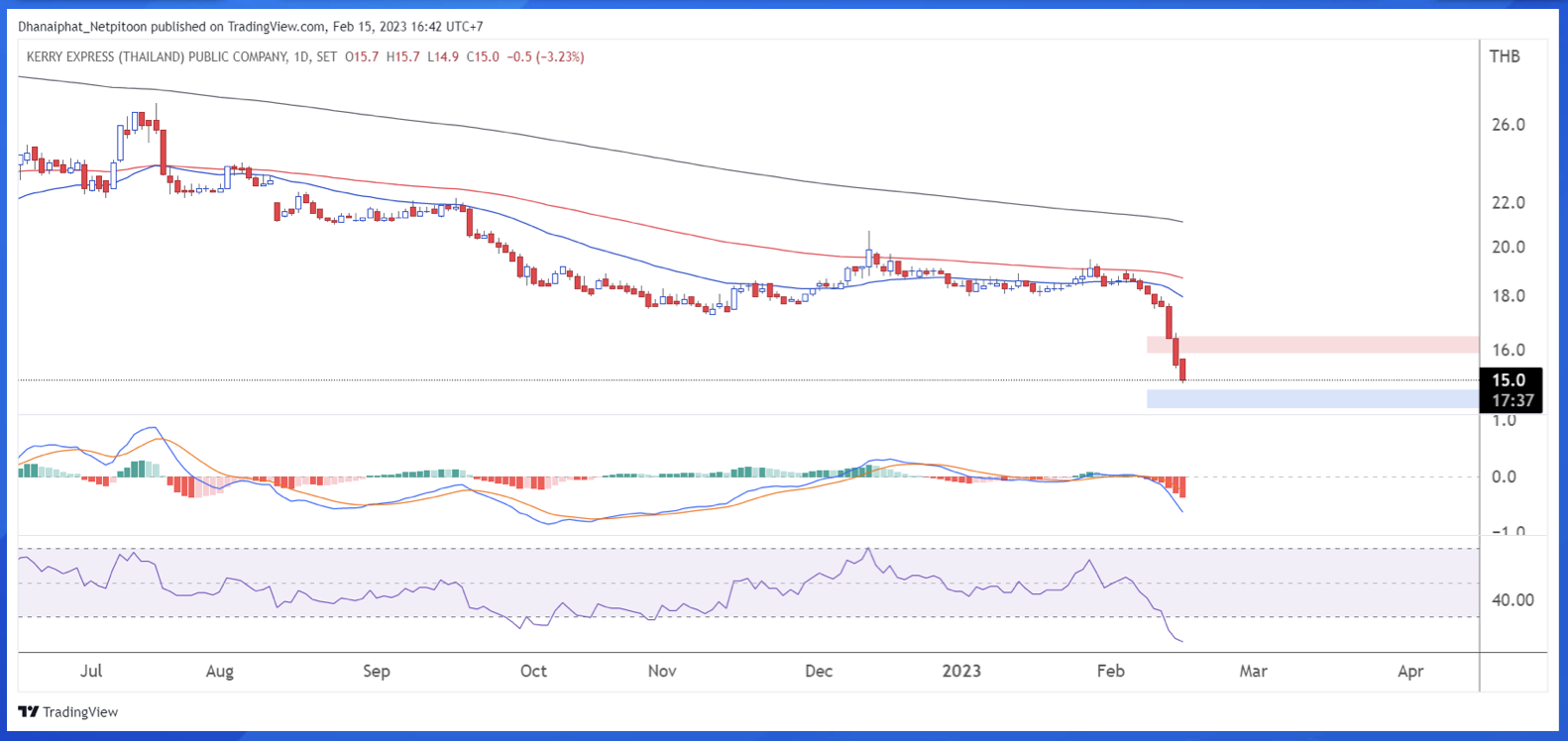Click the THB currency label
Screen dimensions: 1568x741
[x=1505, y=56]
